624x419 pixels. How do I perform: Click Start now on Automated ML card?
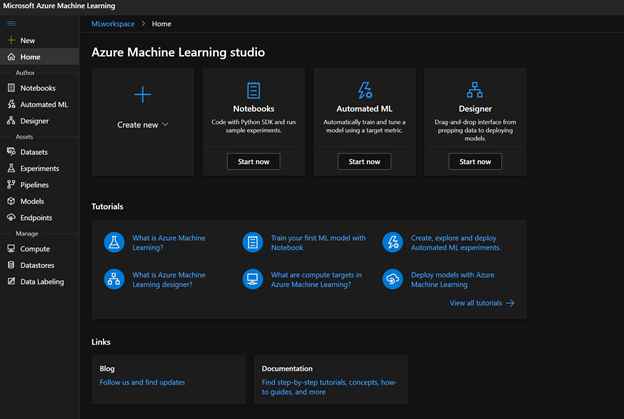364,162
